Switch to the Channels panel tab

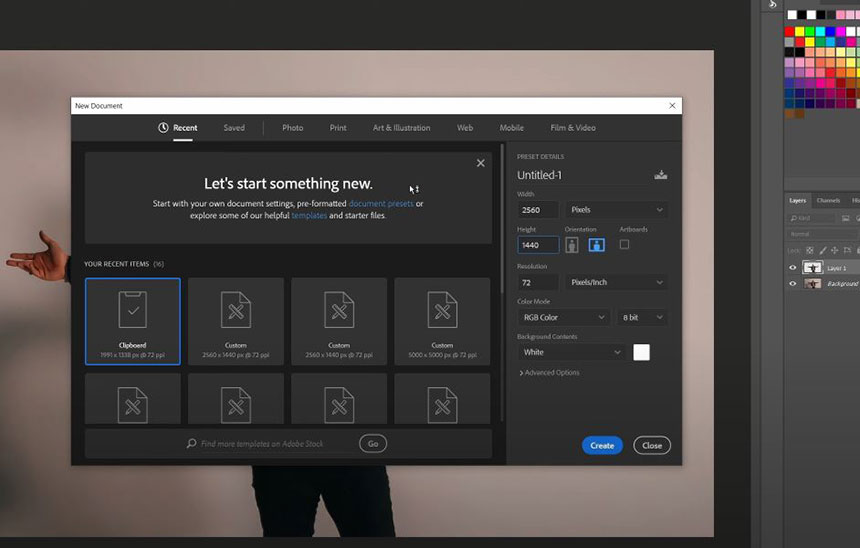coord(828,201)
